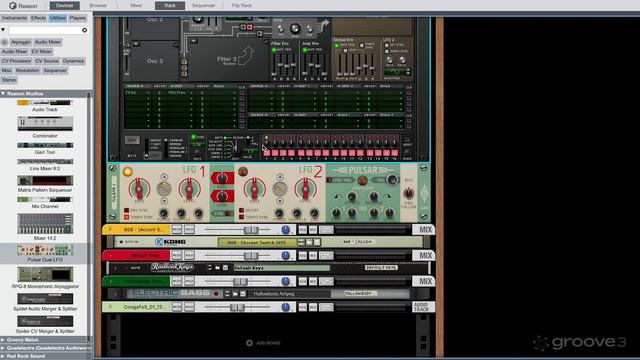640x360 pixels.
Task: Click the Pulsar LFO 1 level knob
Action: click(189, 189)
